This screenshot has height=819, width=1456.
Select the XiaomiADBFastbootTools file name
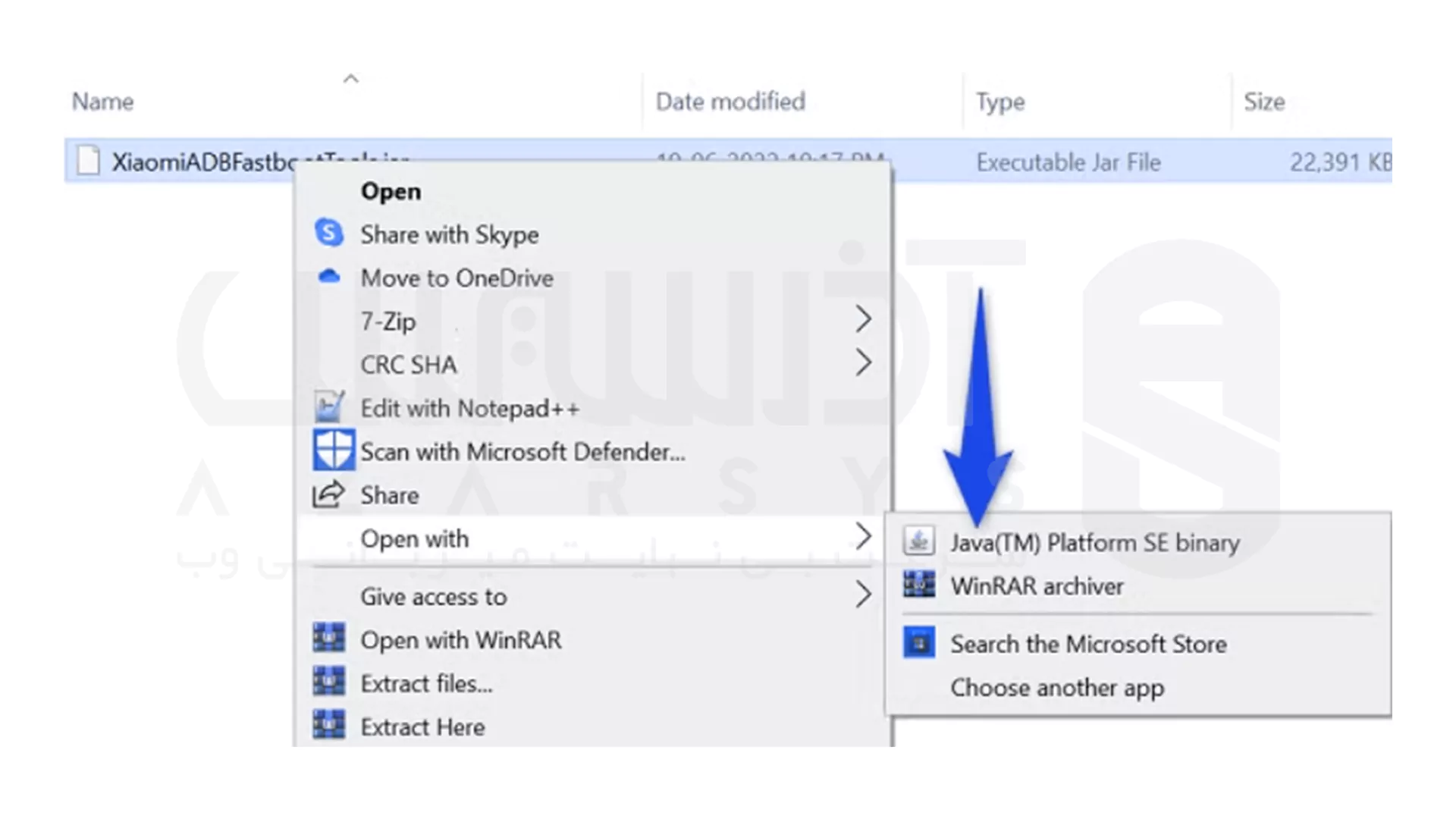point(205,162)
